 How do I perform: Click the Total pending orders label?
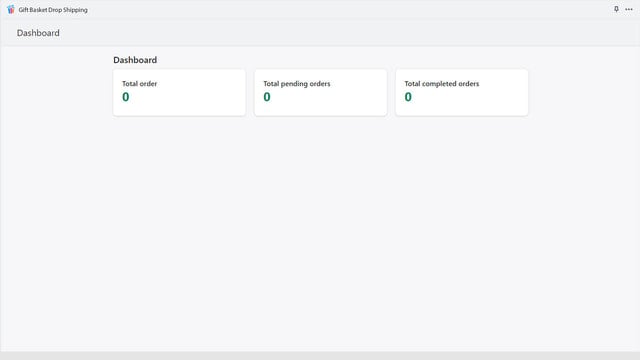[297, 84]
